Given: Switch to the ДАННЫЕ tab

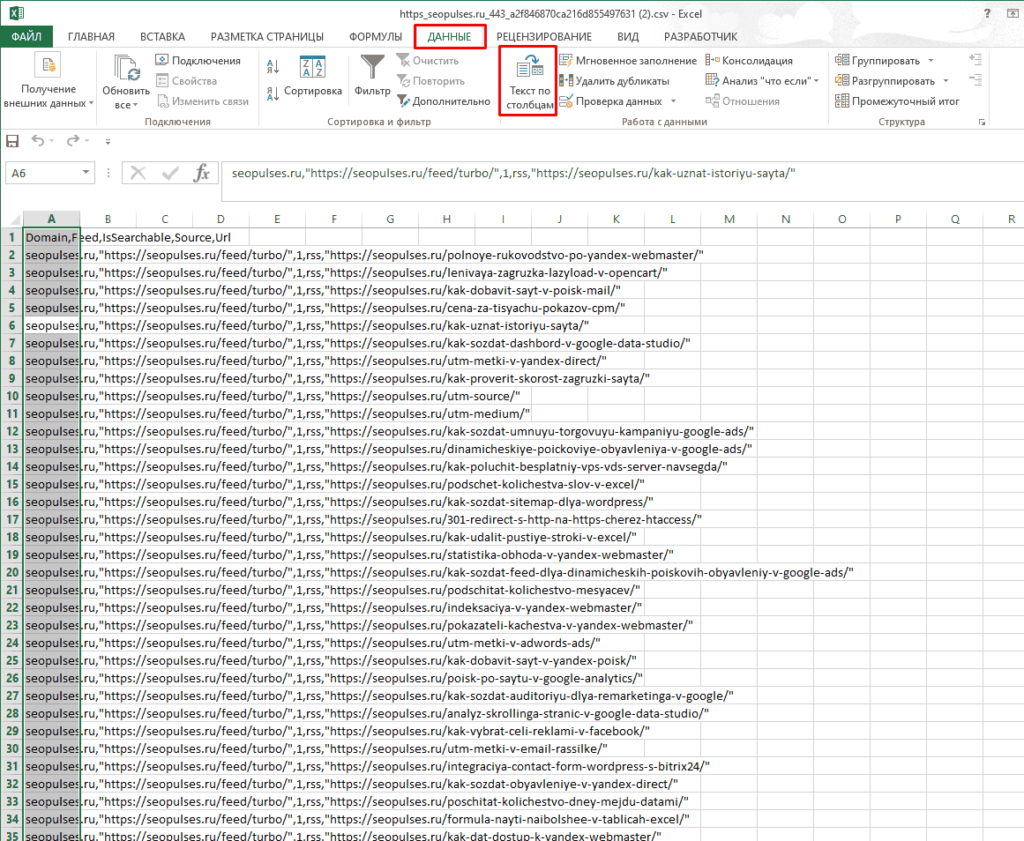Looking at the screenshot, I should [x=449, y=37].
